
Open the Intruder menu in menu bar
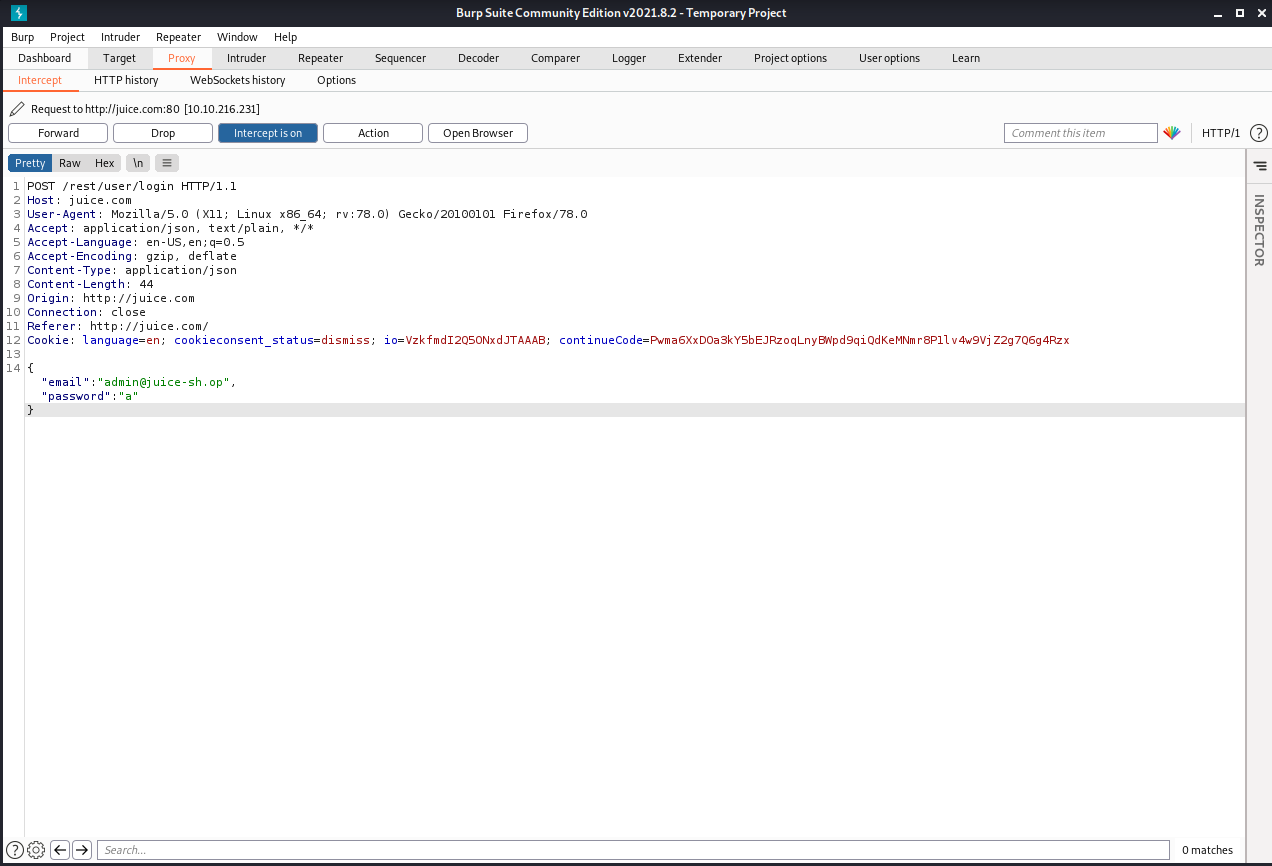(x=120, y=37)
